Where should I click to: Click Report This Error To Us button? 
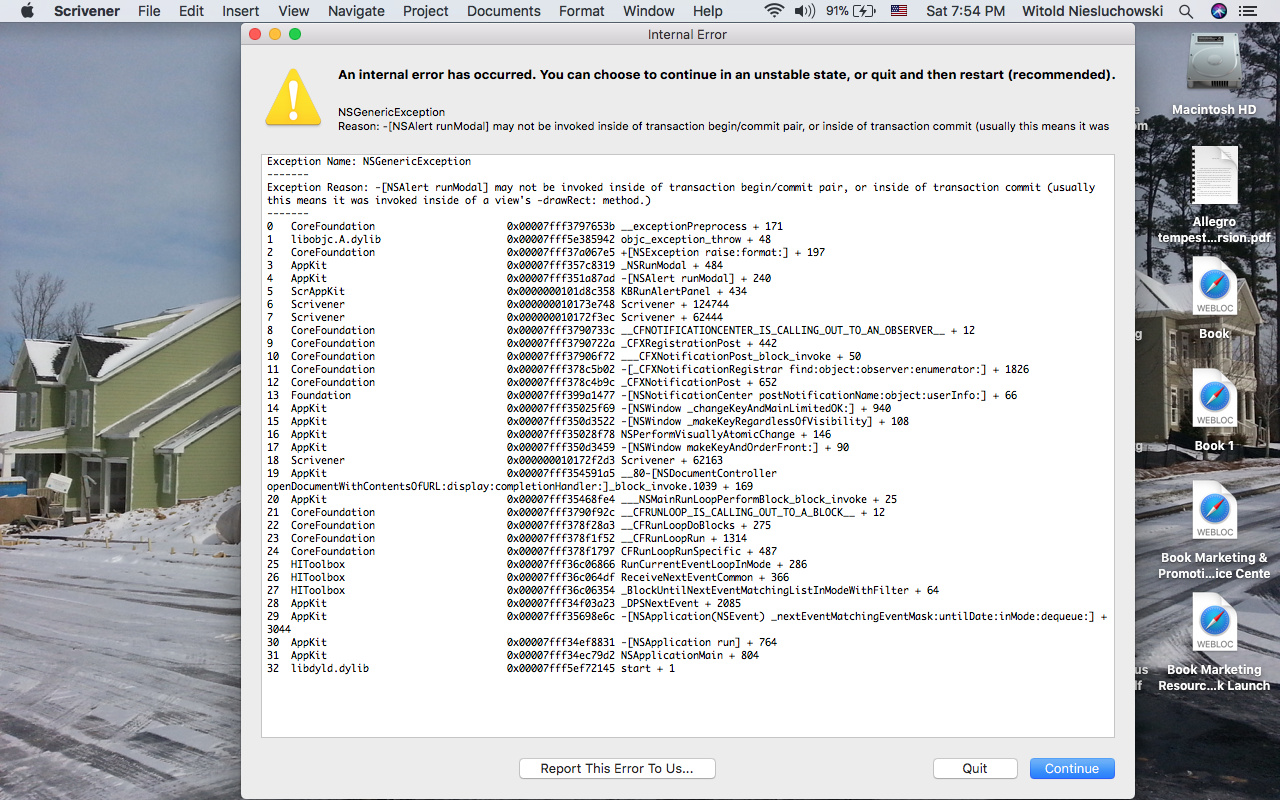(x=617, y=768)
